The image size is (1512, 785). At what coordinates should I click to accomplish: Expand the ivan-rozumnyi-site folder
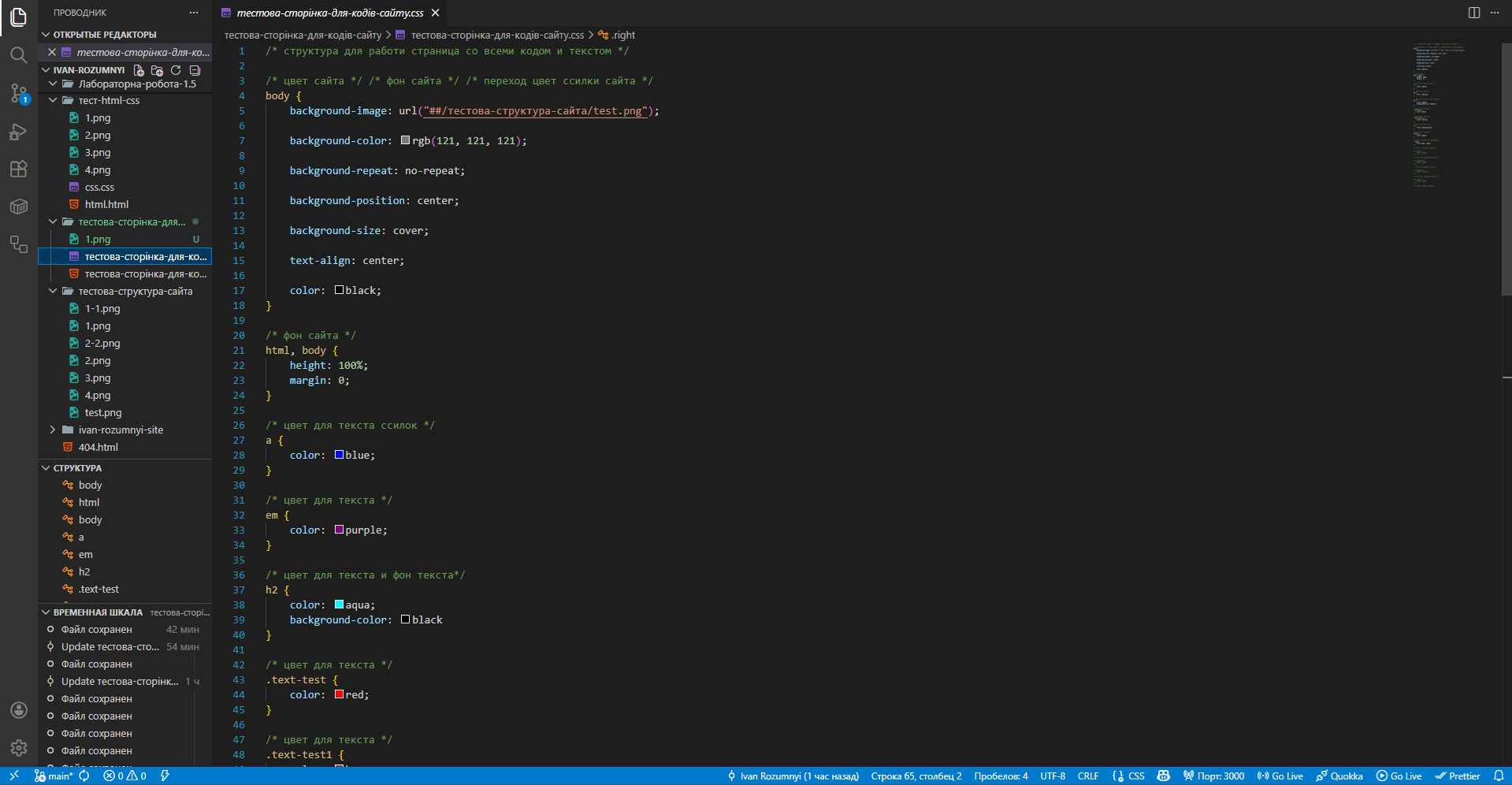[53, 430]
